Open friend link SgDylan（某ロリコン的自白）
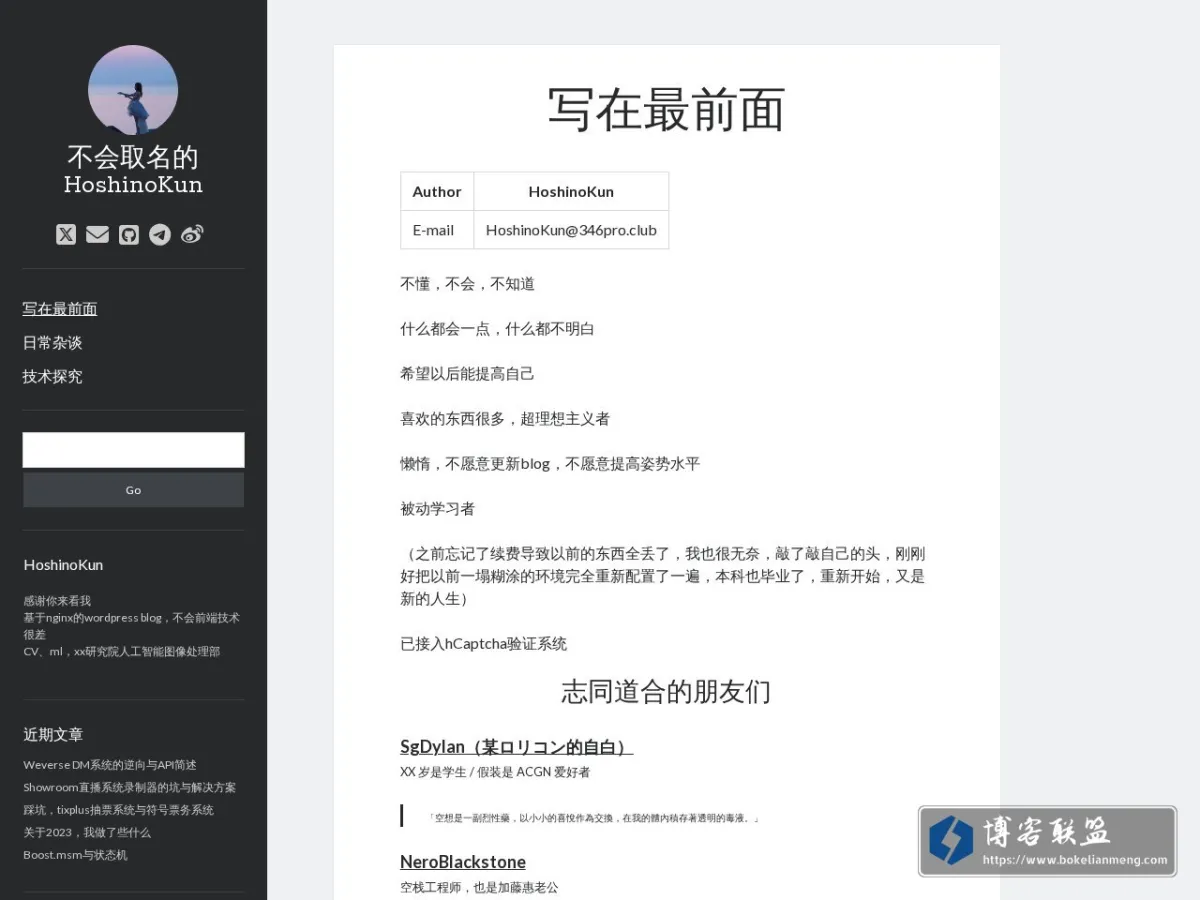The image size is (1200, 900). 517,747
